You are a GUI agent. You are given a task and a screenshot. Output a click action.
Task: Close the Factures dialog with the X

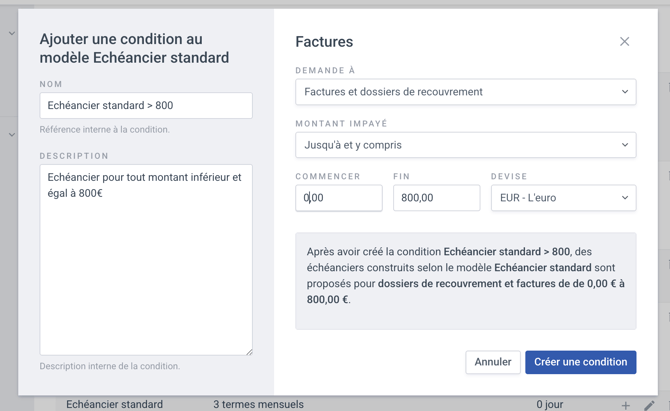coord(624,42)
